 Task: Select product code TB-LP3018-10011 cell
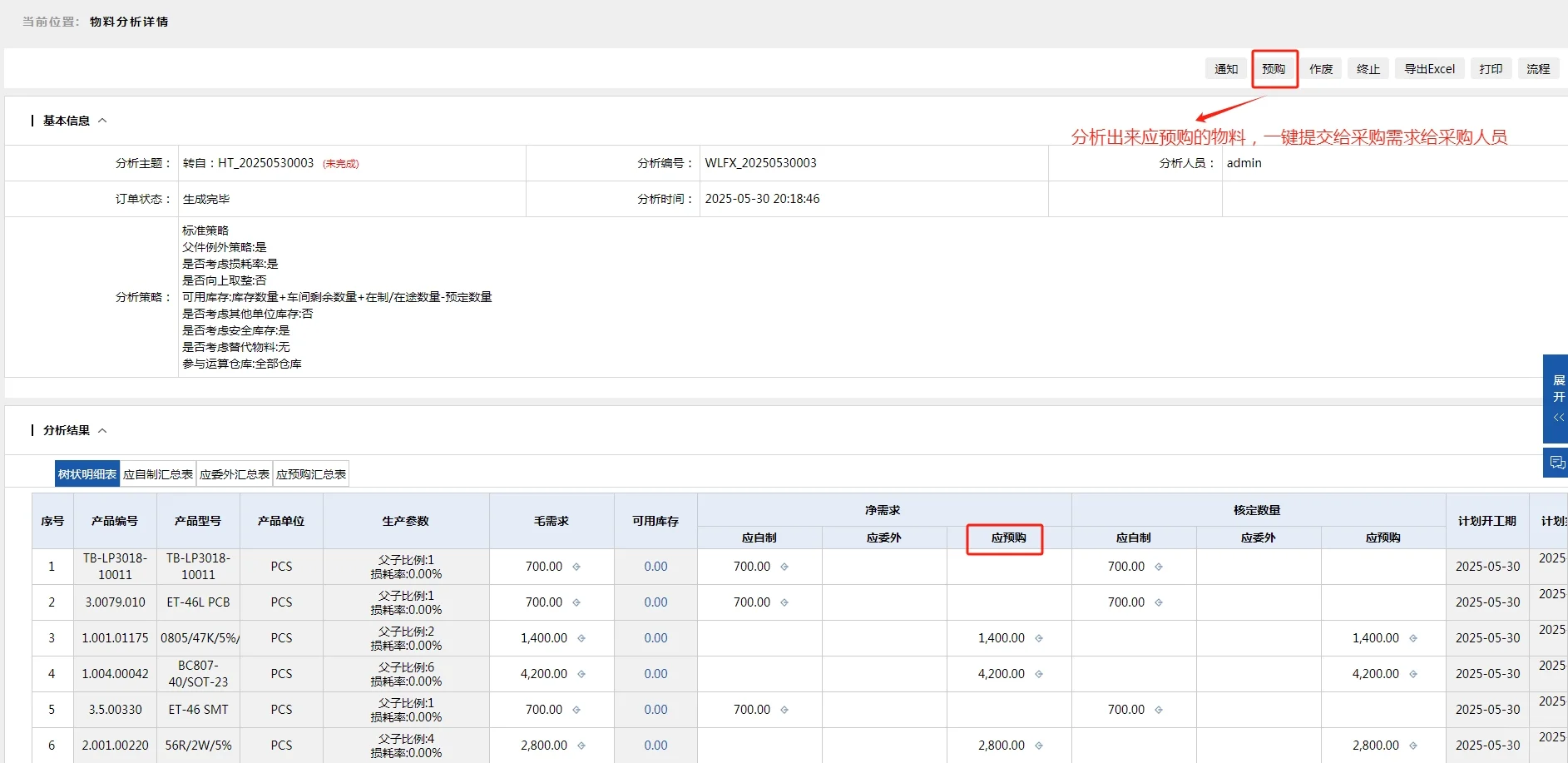[x=115, y=567]
